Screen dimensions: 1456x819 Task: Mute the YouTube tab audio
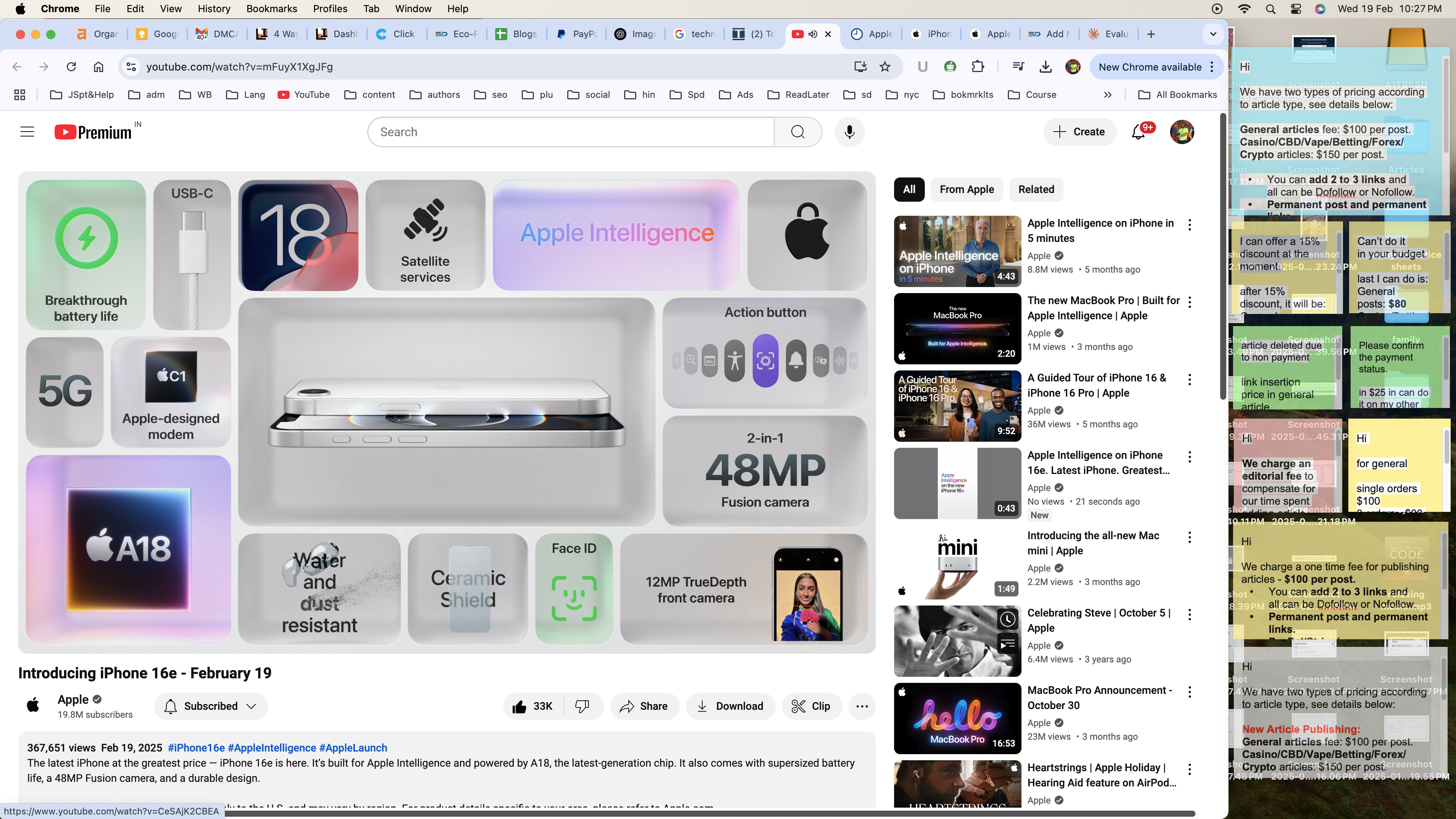tap(813, 34)
